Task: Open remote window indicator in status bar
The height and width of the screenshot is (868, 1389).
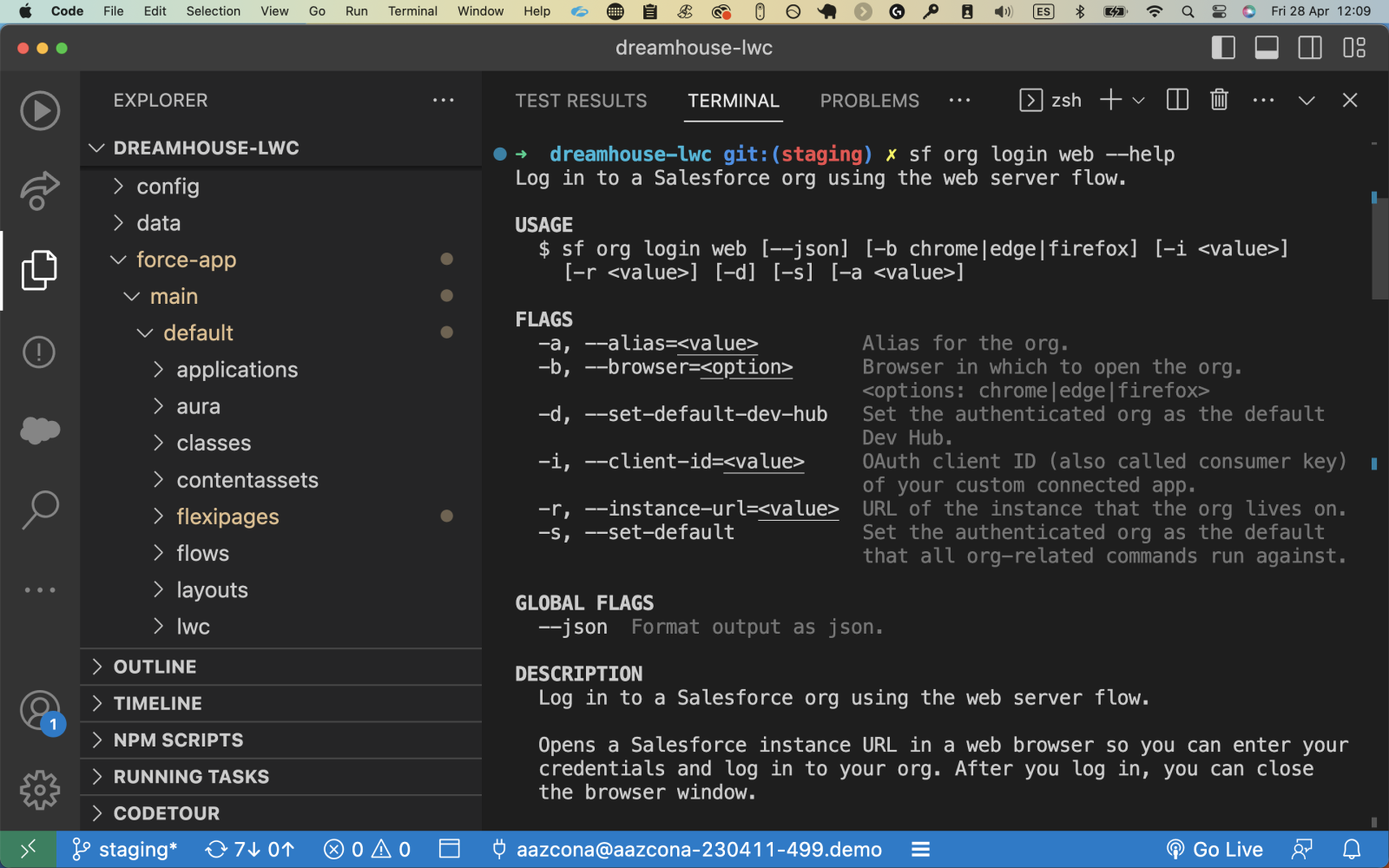Action: click(29, 849)
